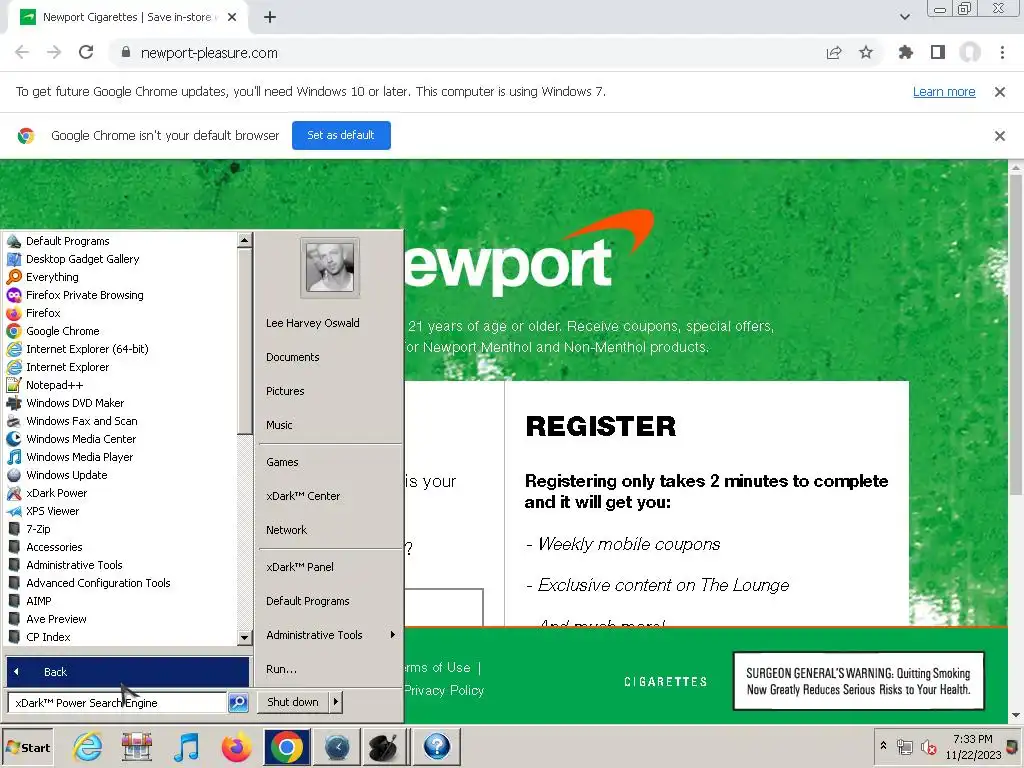
Task: Click the web page vertical scrollbar thumb
Action: pyautogui.click(x=1016, y=333)
